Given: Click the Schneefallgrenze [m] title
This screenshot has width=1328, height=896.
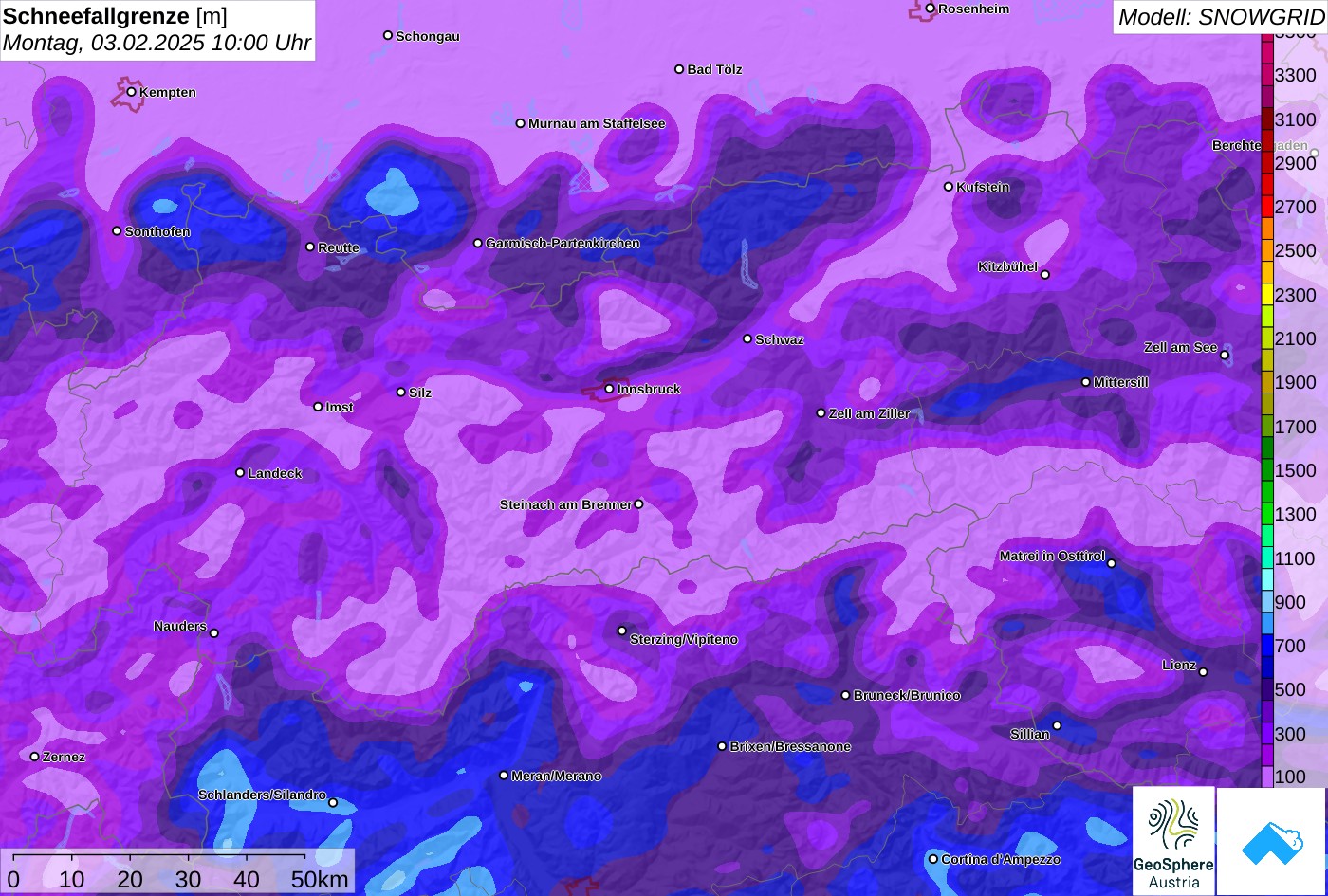Looking at the screenshot, I should pos(115,15).
